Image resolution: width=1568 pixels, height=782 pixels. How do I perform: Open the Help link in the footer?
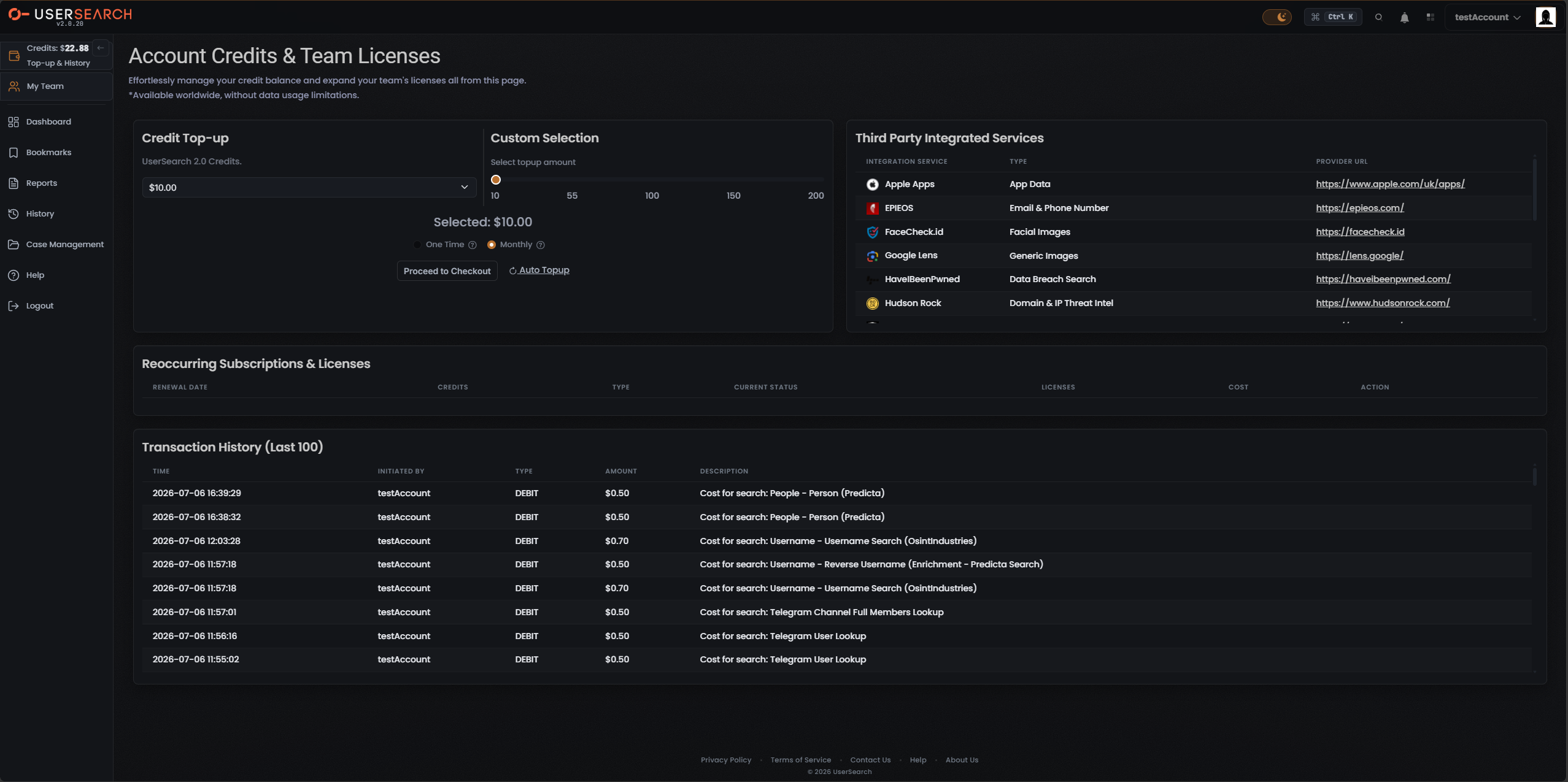click(917, 760)
